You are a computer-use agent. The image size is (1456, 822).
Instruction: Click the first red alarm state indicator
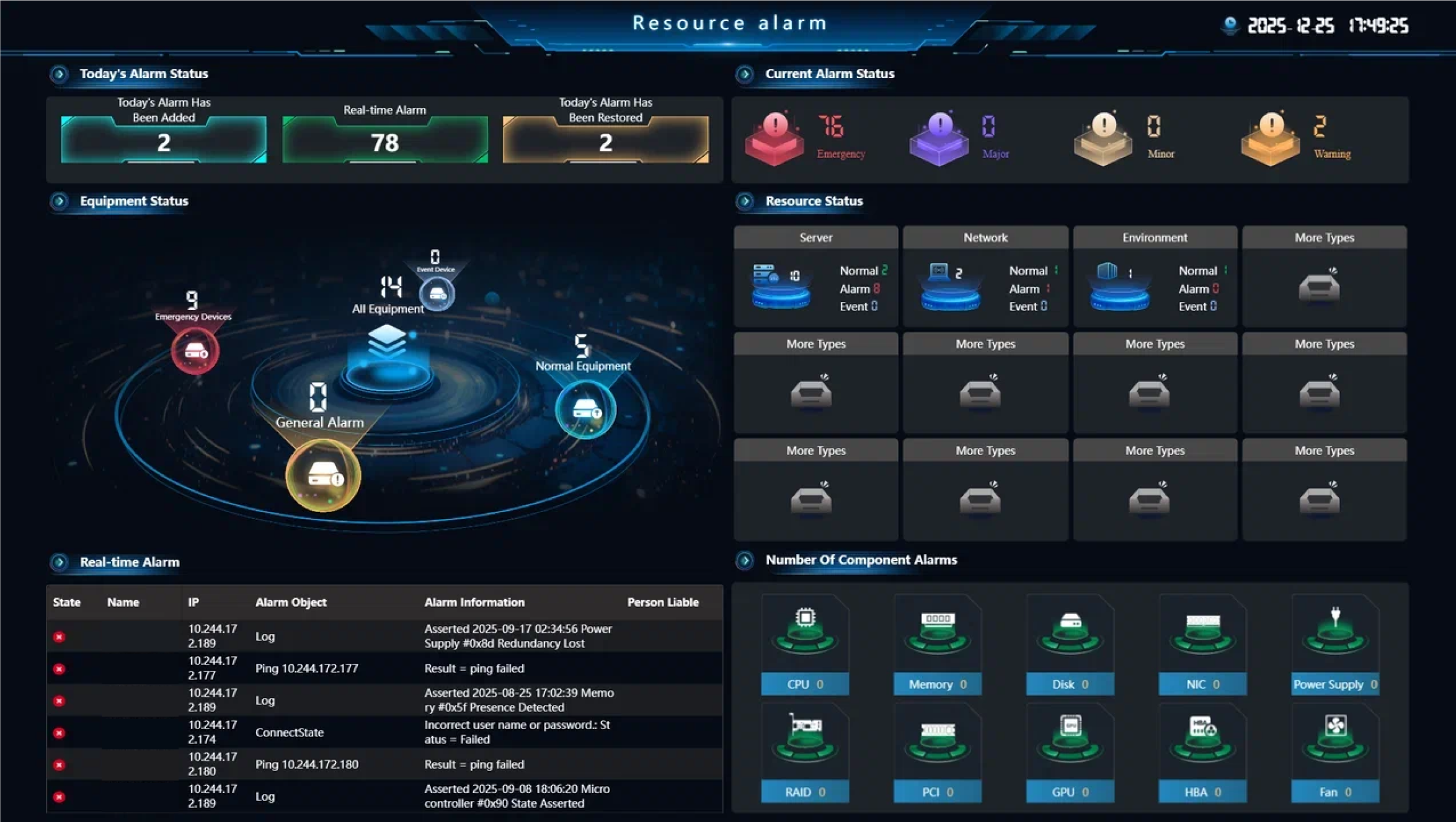(x=60, y=637)
